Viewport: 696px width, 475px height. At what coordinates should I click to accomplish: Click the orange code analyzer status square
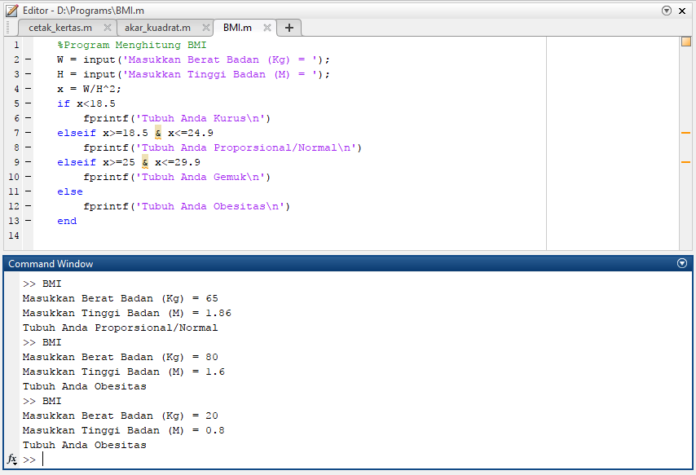coord(686,42)
